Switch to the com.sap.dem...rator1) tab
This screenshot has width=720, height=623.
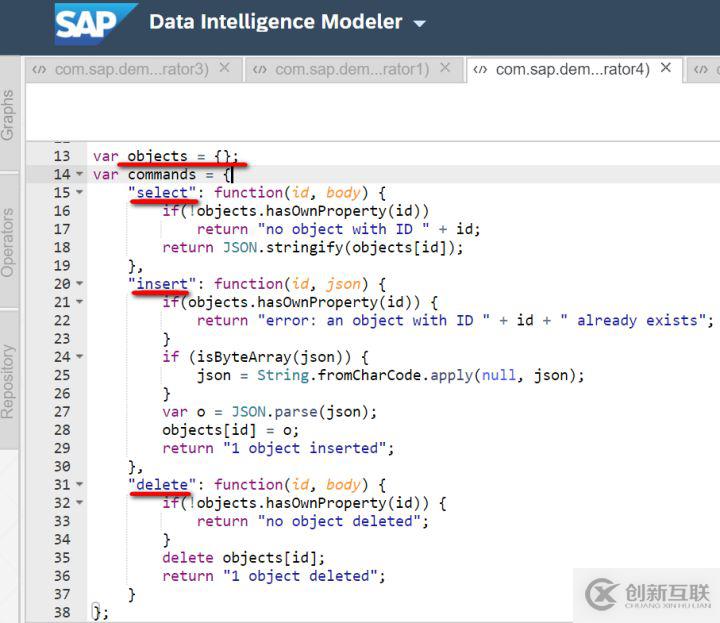click(x=351, y=69)
